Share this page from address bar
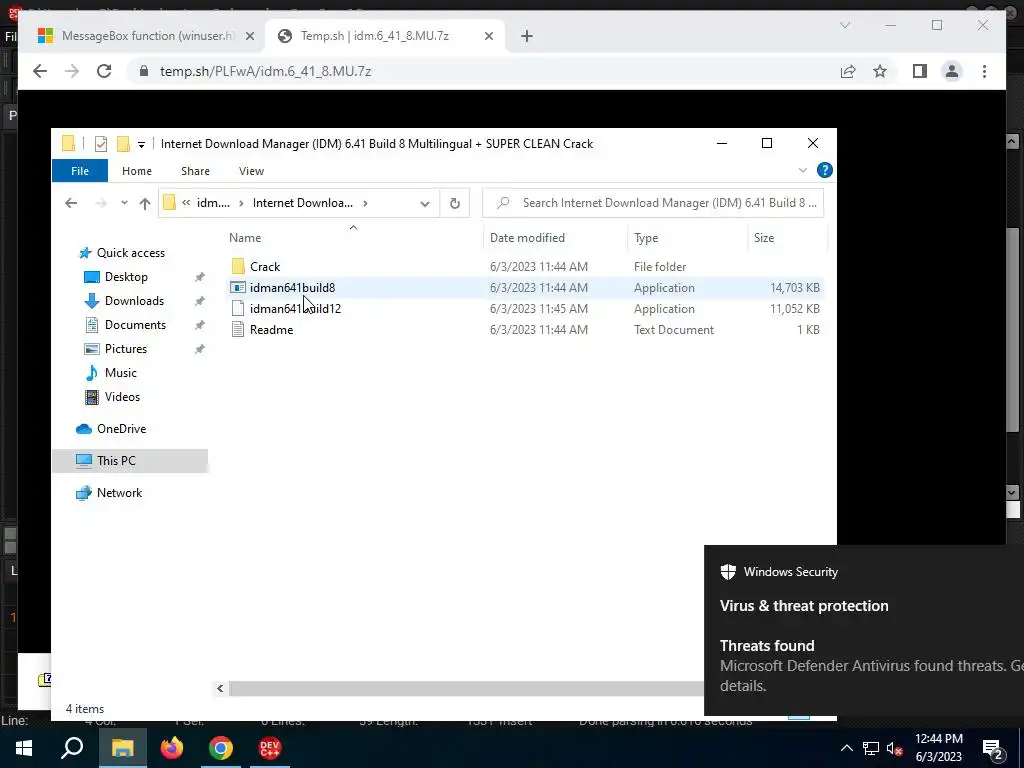Image resolution: width=1024 pixels, height=768 pixels. (848, 71)
